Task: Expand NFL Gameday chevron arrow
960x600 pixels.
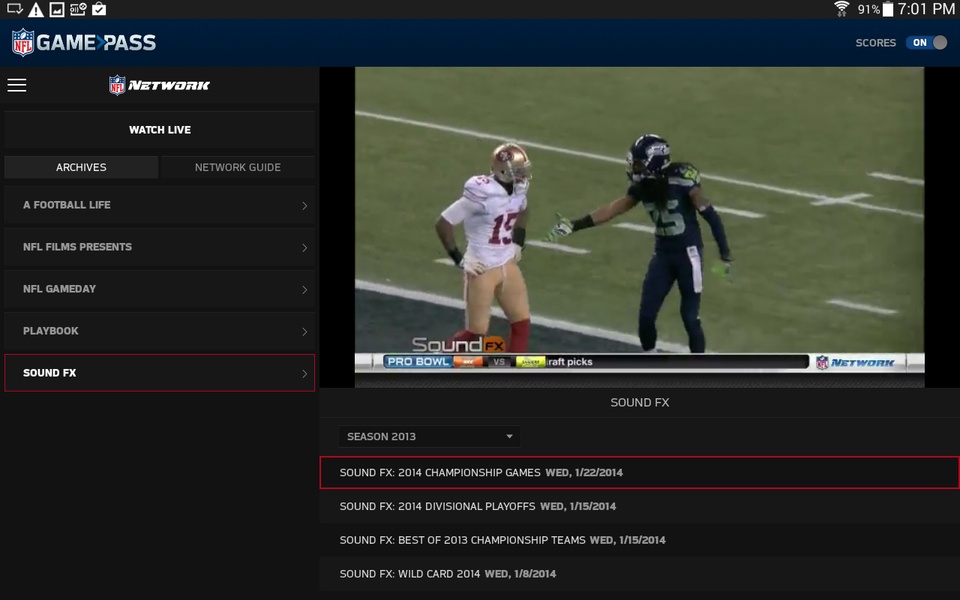Action: [x=304, y=290]
